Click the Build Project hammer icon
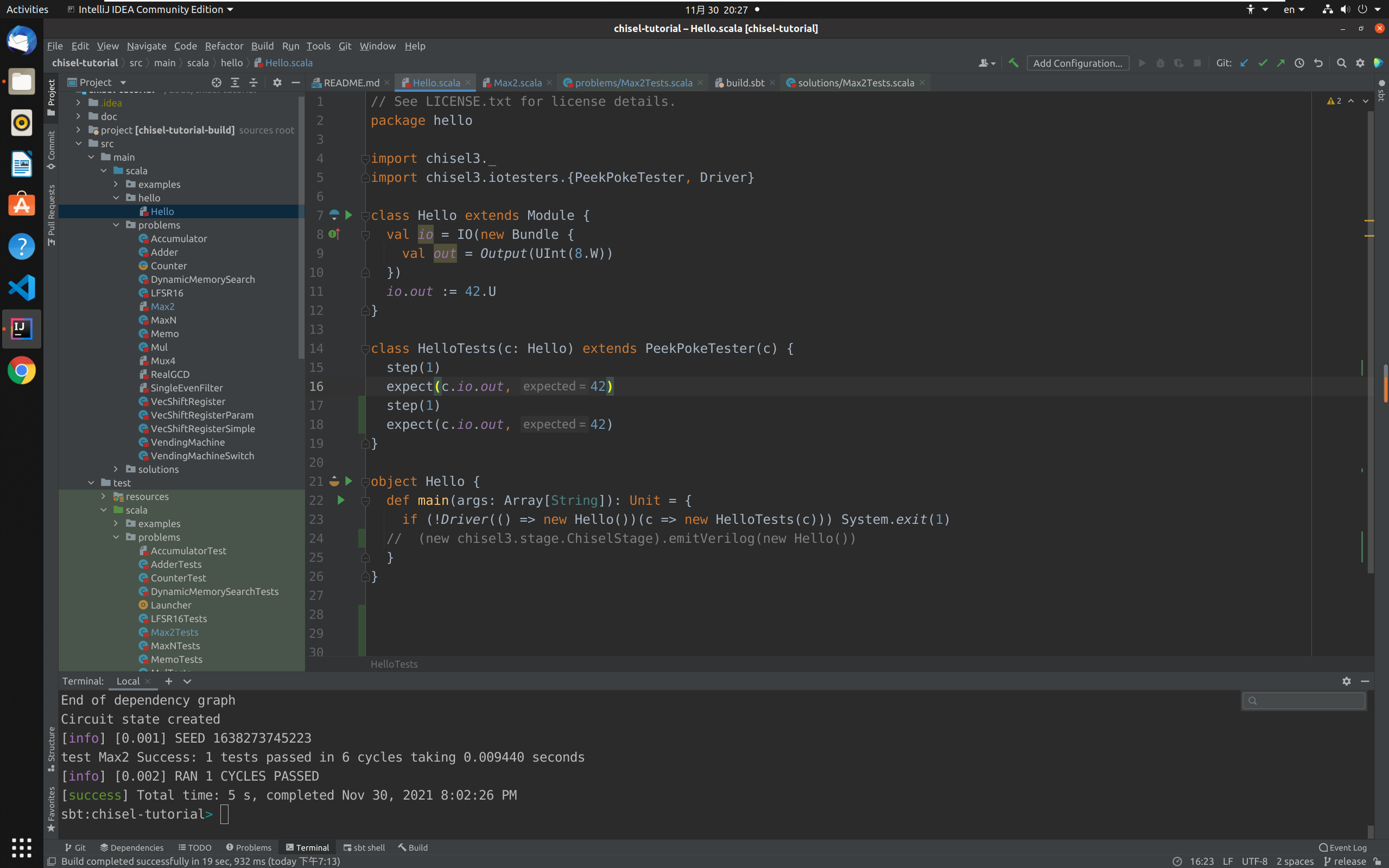The width and height of the screenshot is (1389, 868). coord(1013,63)
